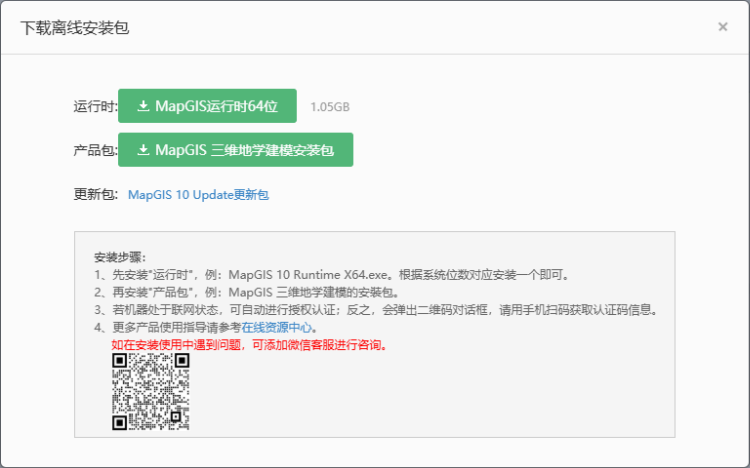Click the WeChat customer service QR code
The height and width of the screenshot is (468, 750).
pyautogui.click(x=150, y=392)
